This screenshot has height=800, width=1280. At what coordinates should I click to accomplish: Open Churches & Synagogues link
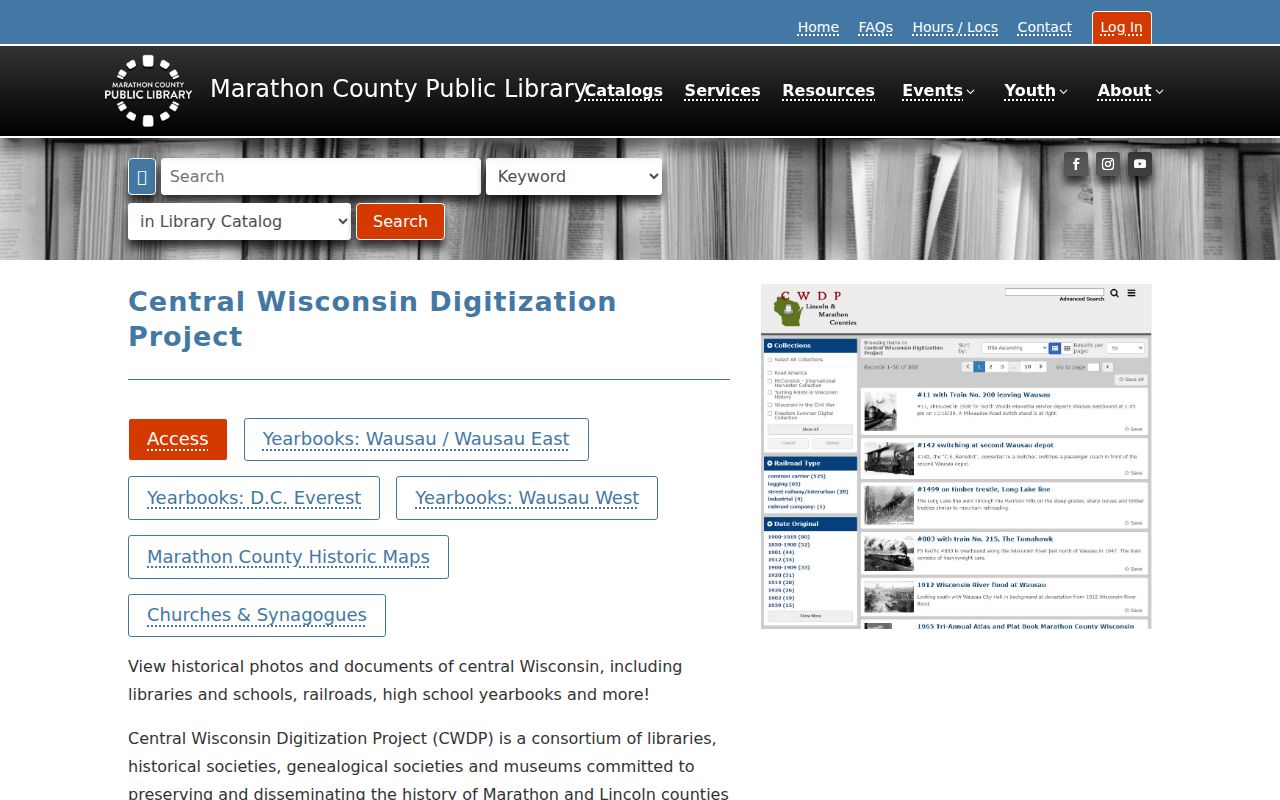coord(257,615)
